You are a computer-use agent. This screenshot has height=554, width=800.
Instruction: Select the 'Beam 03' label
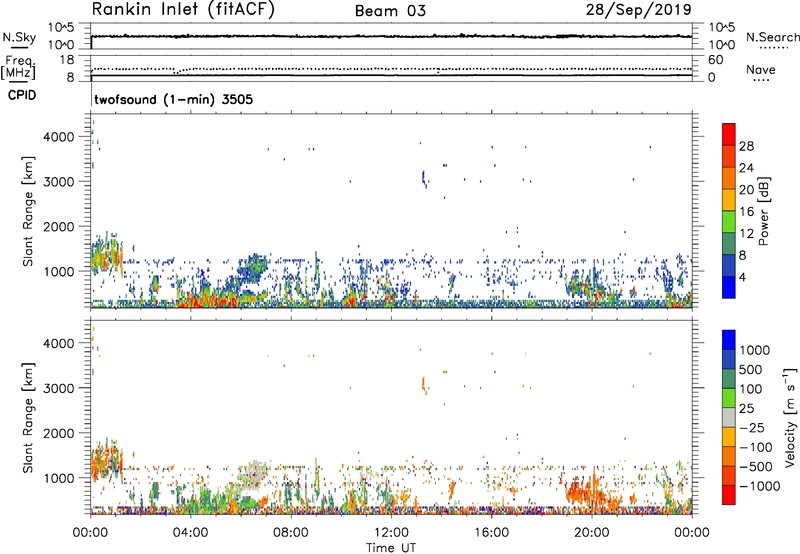390,11
